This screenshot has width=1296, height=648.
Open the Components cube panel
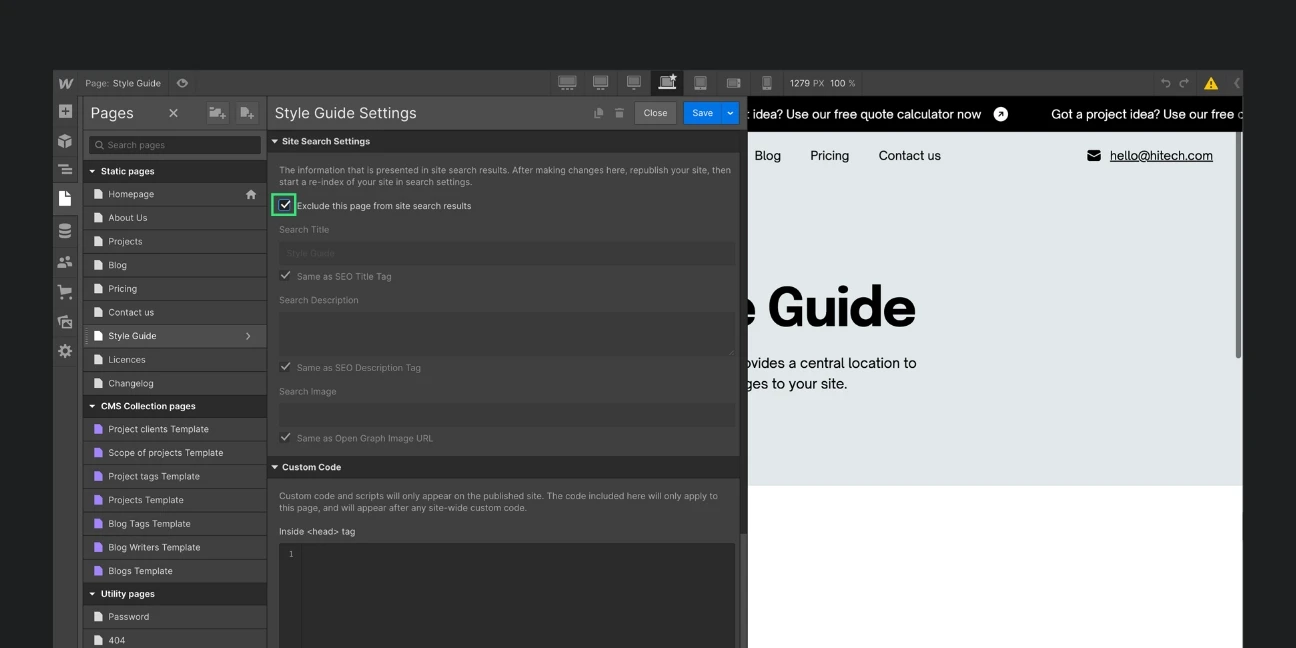tap(65, 141)
